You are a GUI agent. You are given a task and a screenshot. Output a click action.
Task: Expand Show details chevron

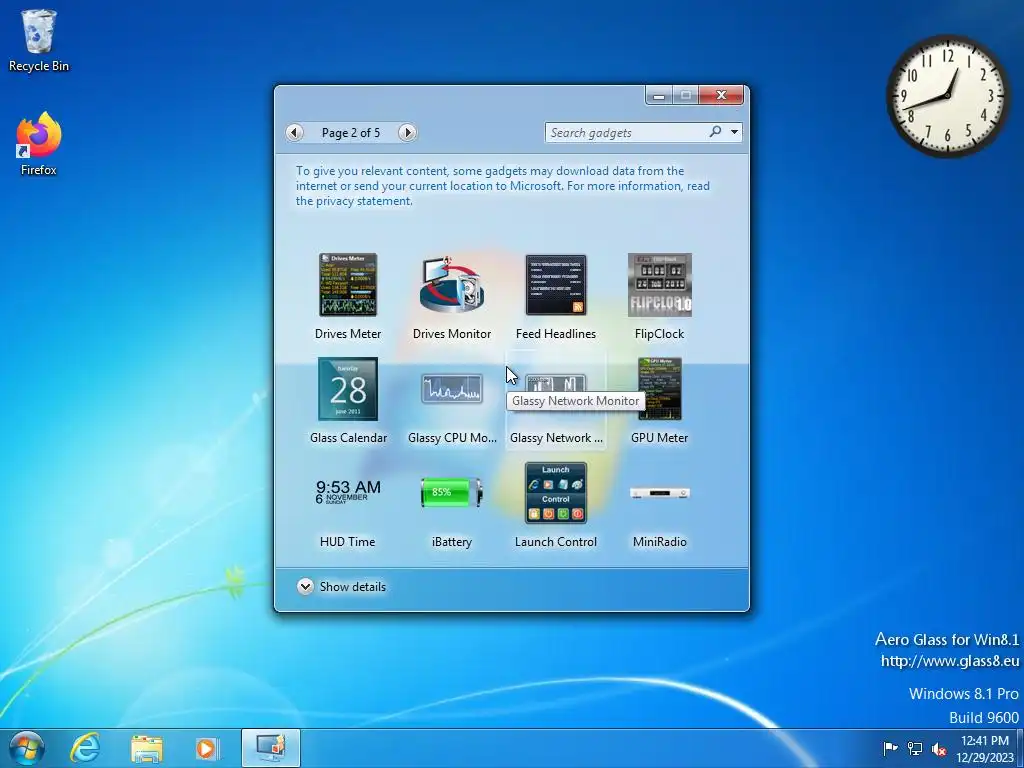[x=305, y=586]
